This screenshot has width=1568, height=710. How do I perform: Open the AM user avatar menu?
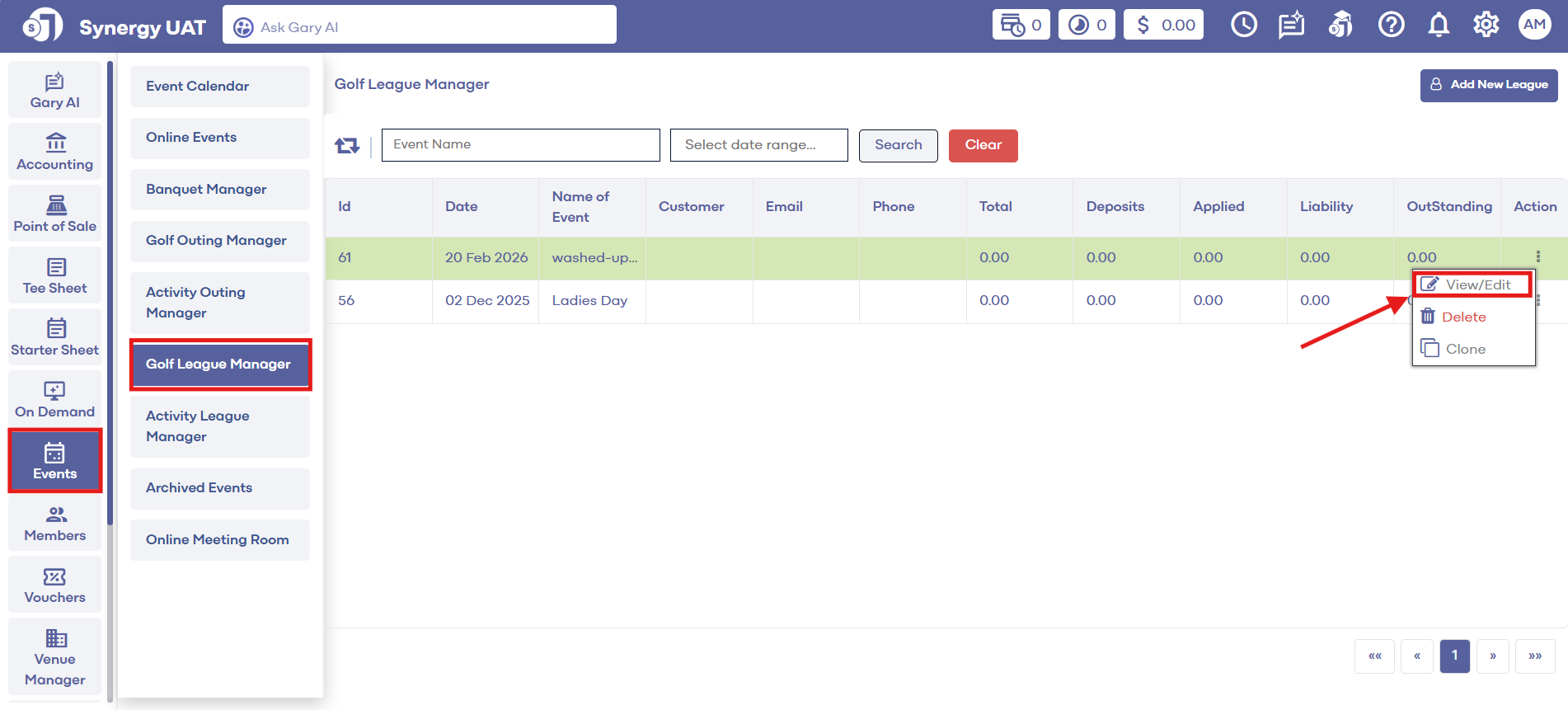1534,25
